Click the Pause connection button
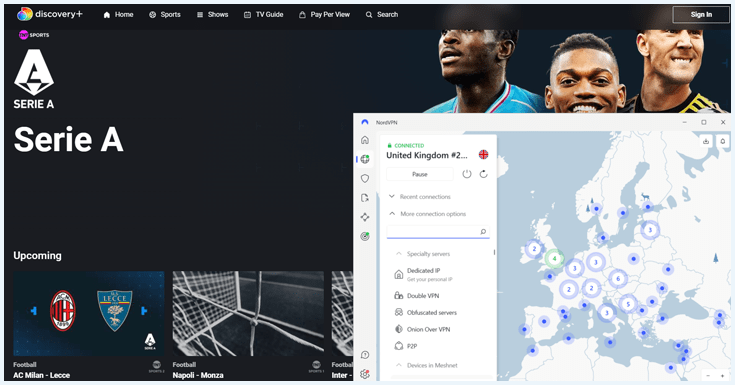The image size is (735, 385). click(x=420, y=174)
